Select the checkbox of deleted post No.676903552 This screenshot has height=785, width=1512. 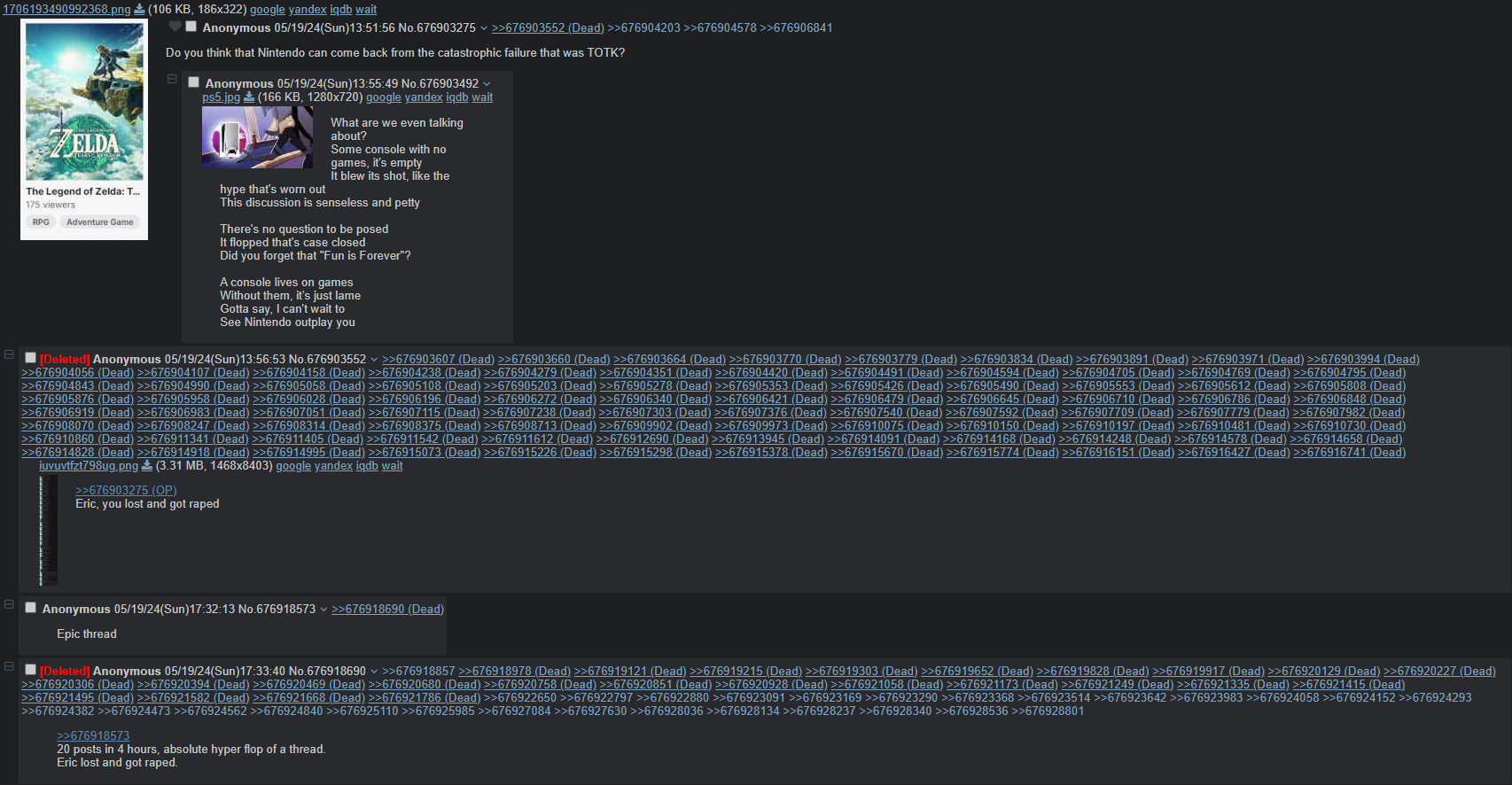pyautogui.click(x=30, y=358)
